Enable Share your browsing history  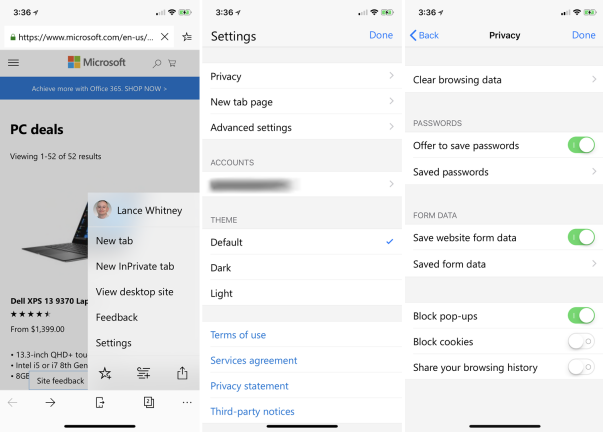(x=581, y=367)
